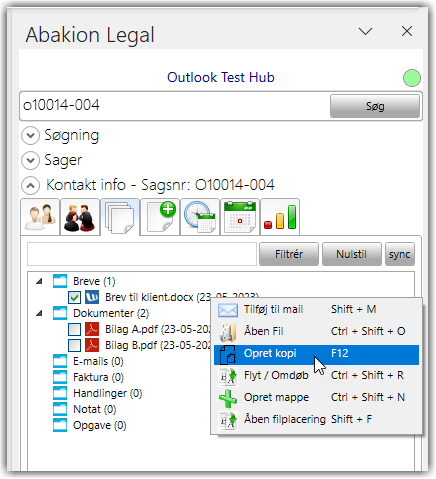Collapse the Breve folder tree node
The height and width of the screenshot is (479, 436).
pos(40,281)
